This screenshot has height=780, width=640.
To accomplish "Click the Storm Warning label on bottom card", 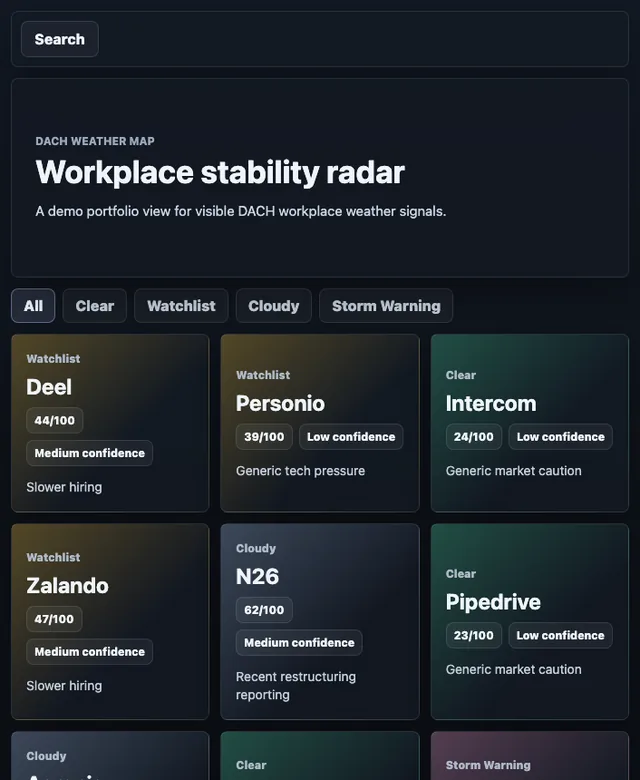I will point(488,765).
